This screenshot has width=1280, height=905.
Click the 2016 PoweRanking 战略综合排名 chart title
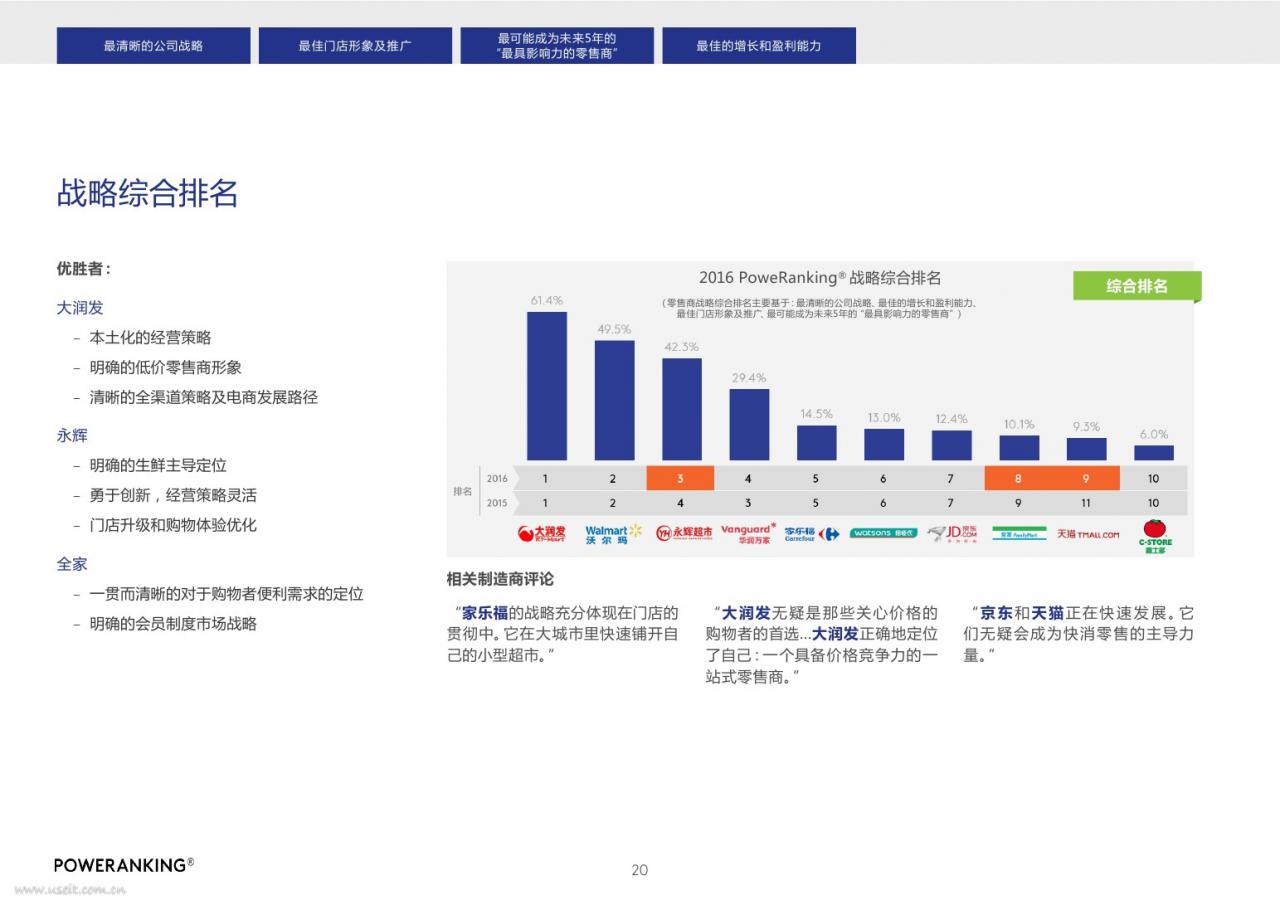click(x=820, y=278)
